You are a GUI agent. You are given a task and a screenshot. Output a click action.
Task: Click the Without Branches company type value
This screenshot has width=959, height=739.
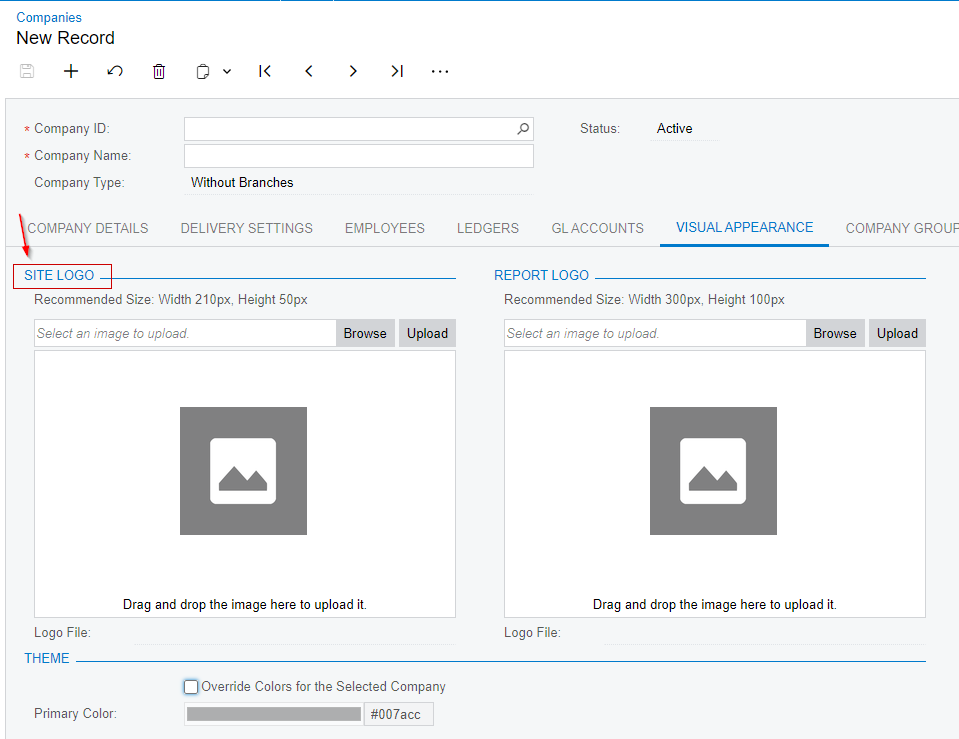click(242, 182)
